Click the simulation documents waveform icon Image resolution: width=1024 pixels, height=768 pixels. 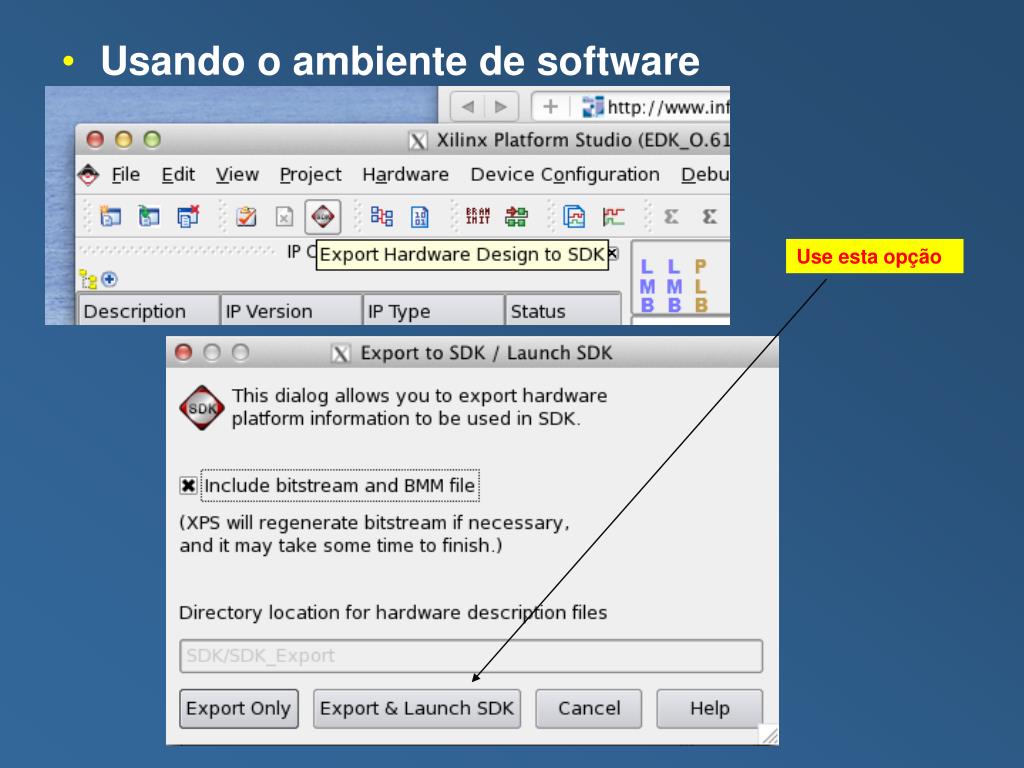pyautogui.click(x=574, y=216)
